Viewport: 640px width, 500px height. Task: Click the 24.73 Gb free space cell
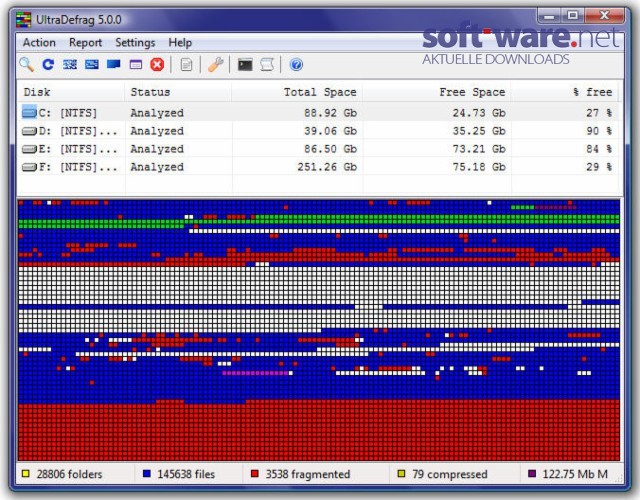(479, 113)
